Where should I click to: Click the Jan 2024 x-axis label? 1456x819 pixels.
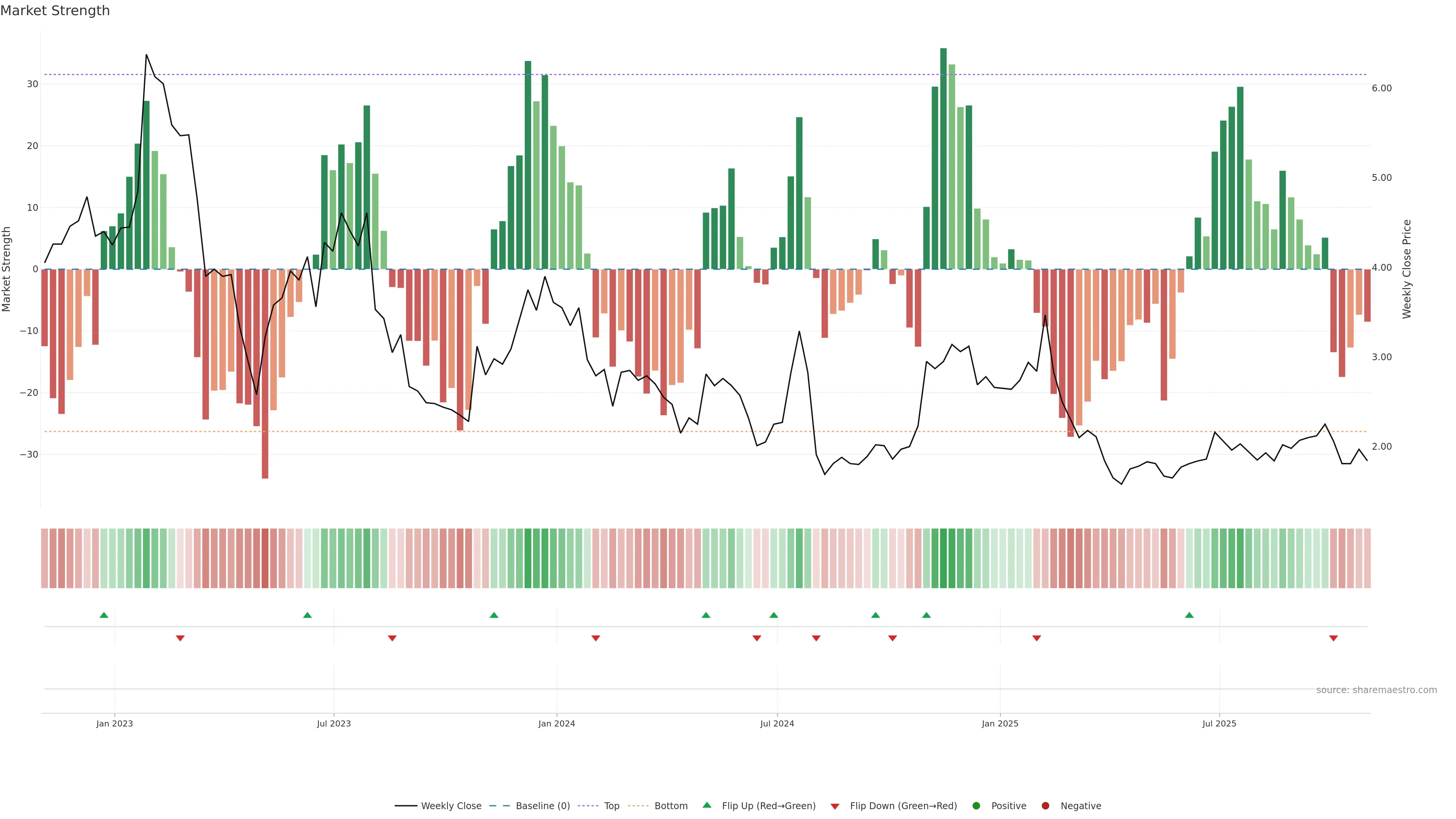point(556,723)
